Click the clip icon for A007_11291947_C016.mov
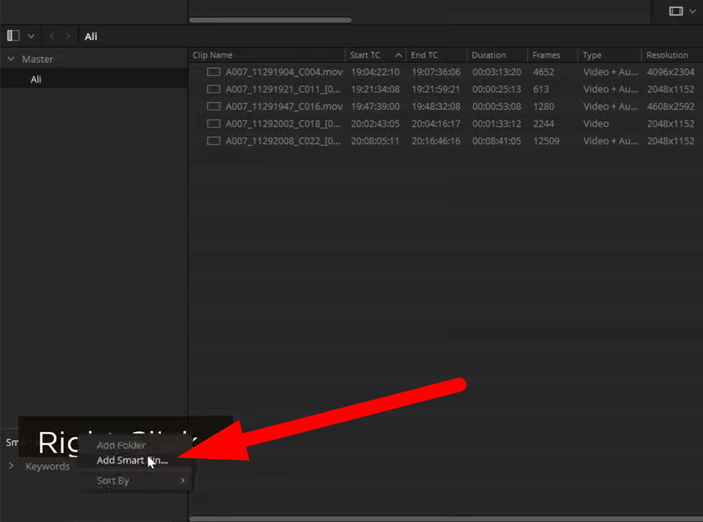 (213, 106)
